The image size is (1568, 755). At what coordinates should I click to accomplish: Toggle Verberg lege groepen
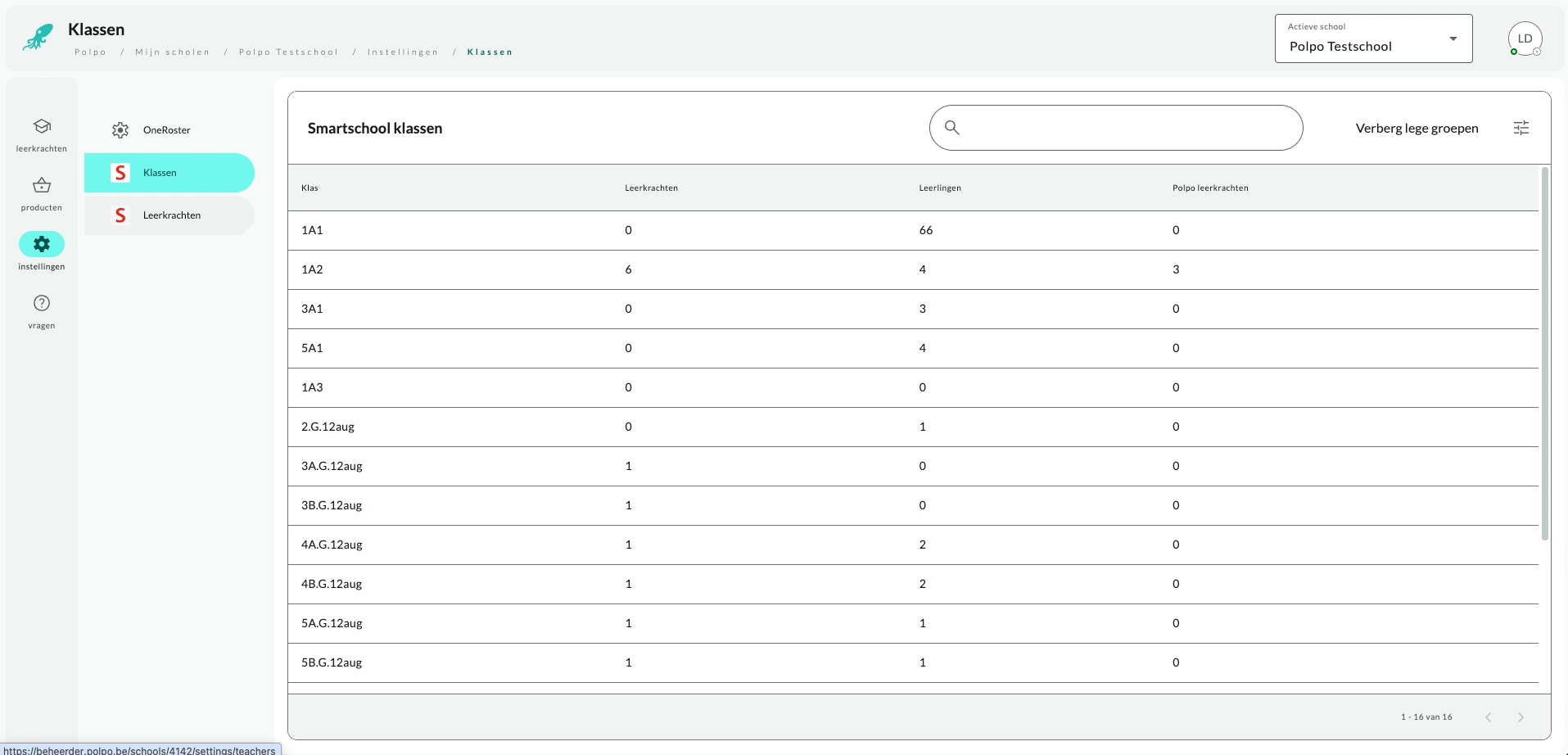pos(1417,129)
